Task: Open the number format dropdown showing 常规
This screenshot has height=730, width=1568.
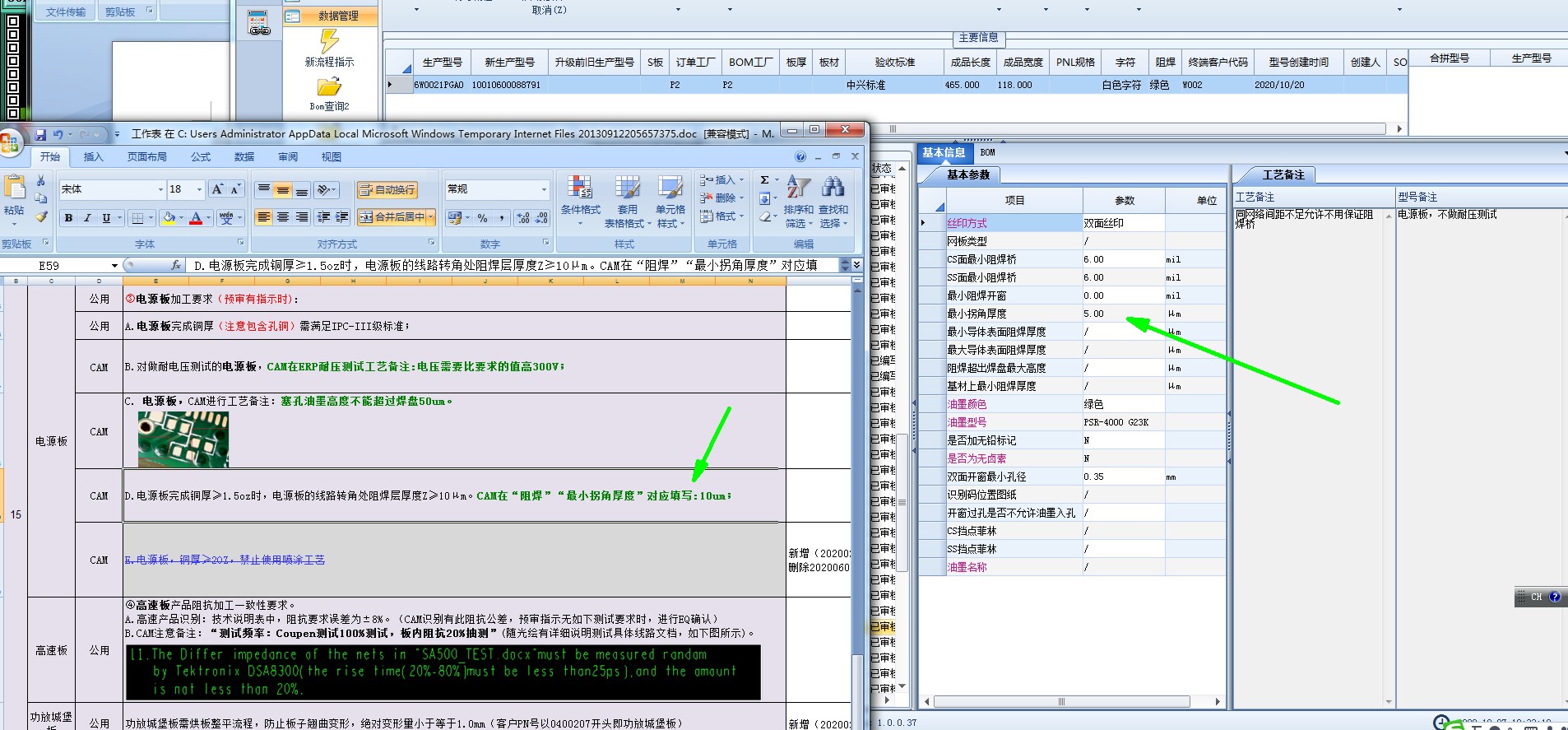Action: [x=544, y=189]
